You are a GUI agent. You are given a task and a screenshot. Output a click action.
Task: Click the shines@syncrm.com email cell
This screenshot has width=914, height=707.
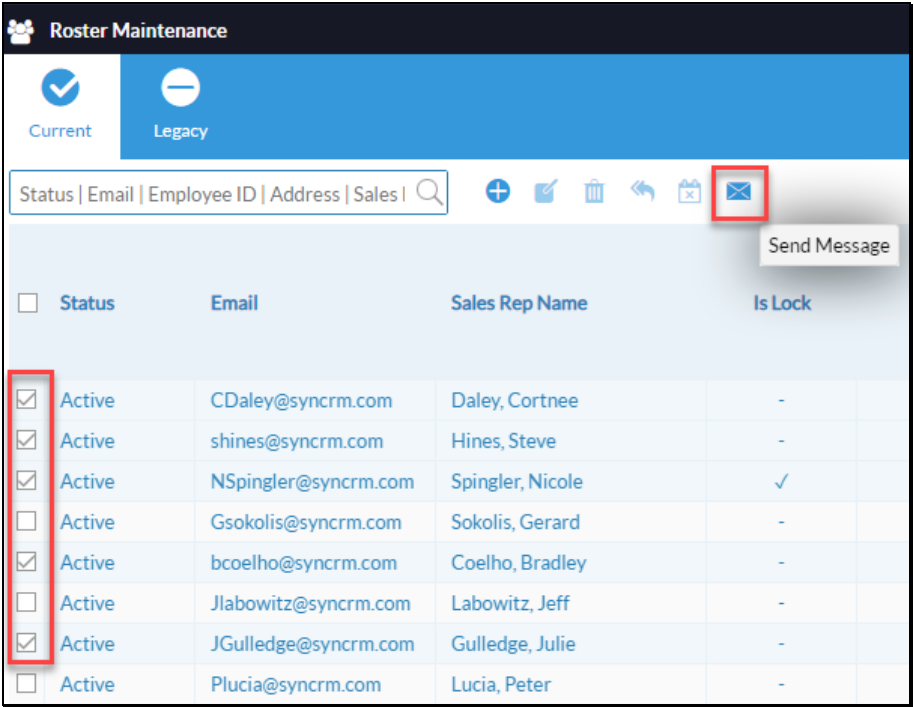[297, 441]
